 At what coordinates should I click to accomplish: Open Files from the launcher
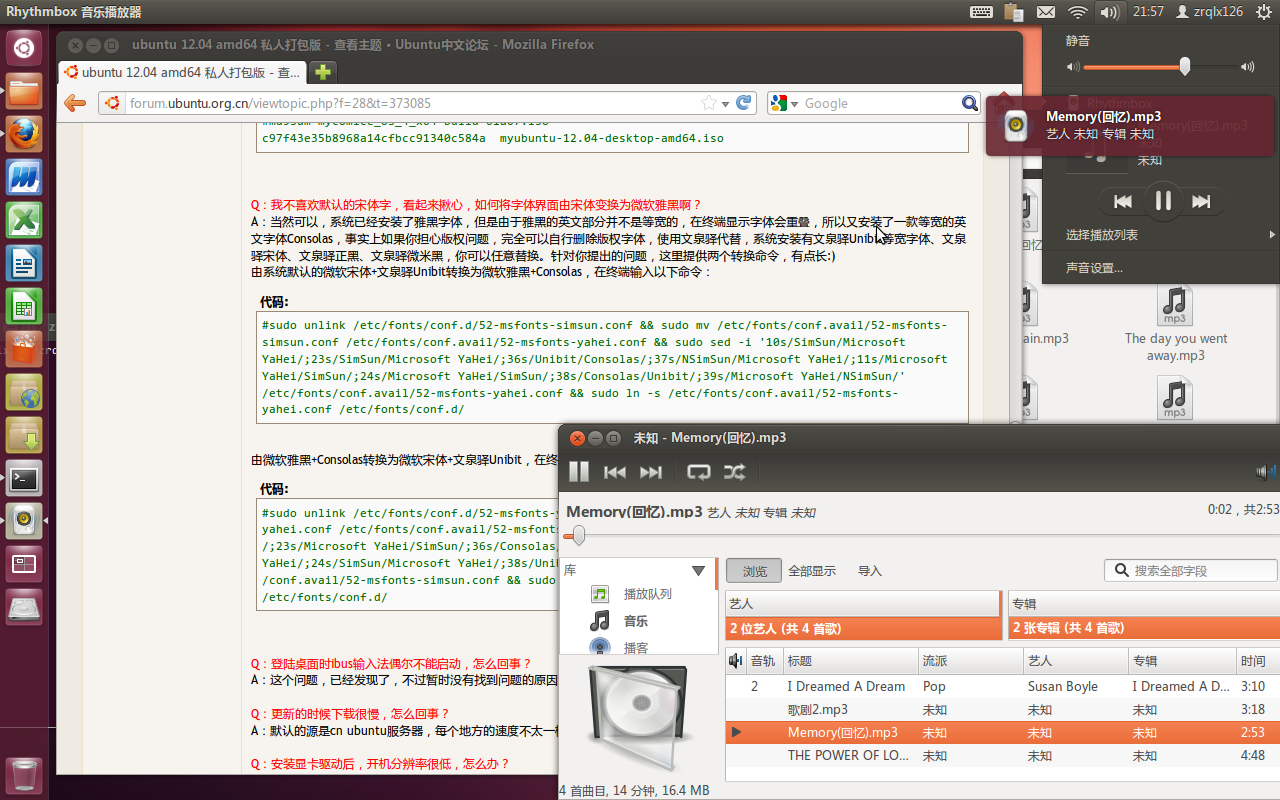(x=24, y=91)
